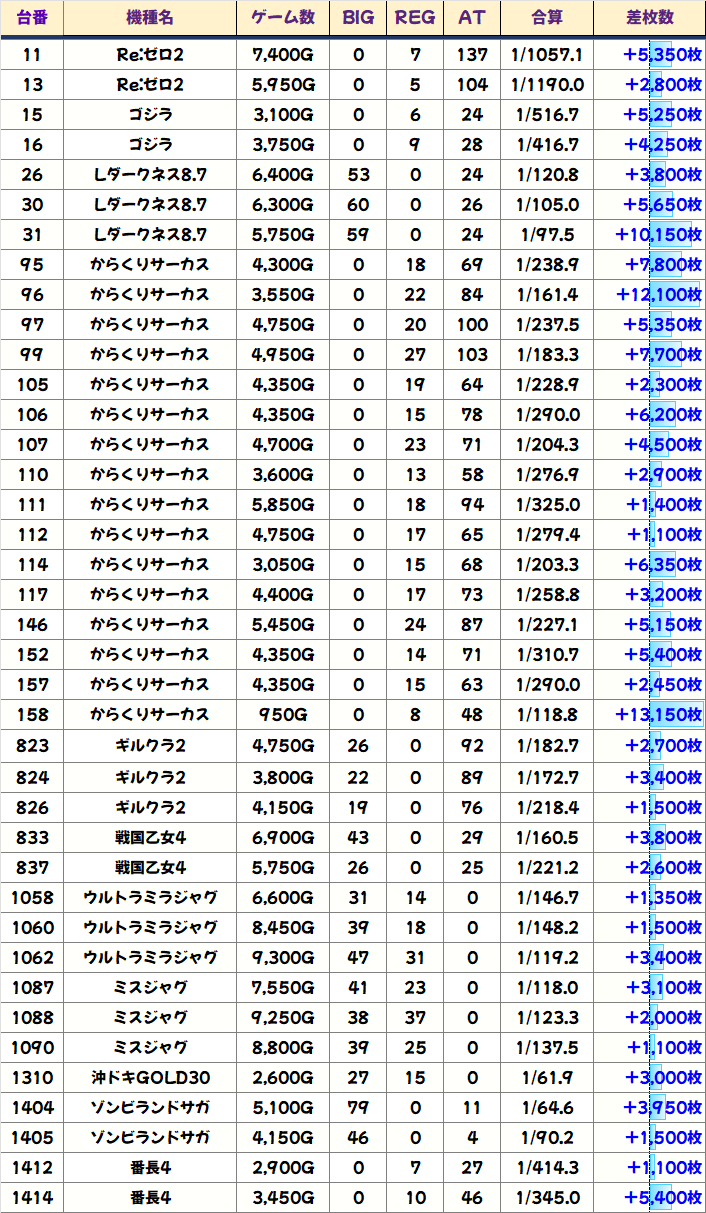The height and width of the screenshot is (1213, 706).
Task: Click the 5,850G game count cell
Action: (284, 504)
